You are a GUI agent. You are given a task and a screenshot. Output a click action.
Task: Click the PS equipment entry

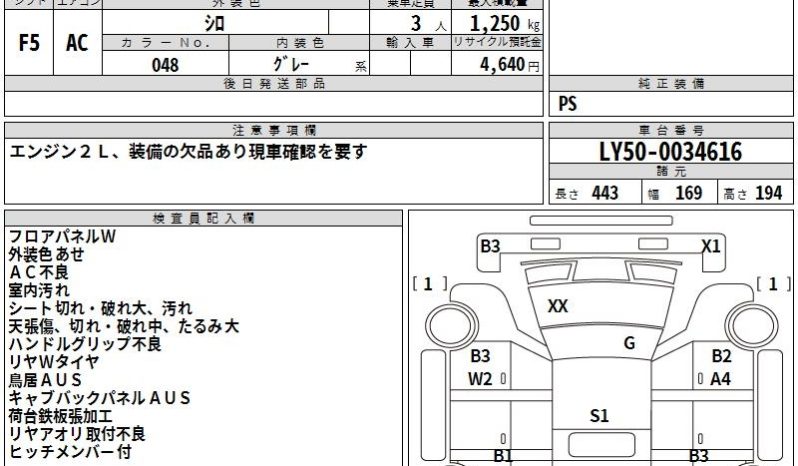tap(567, 104)
